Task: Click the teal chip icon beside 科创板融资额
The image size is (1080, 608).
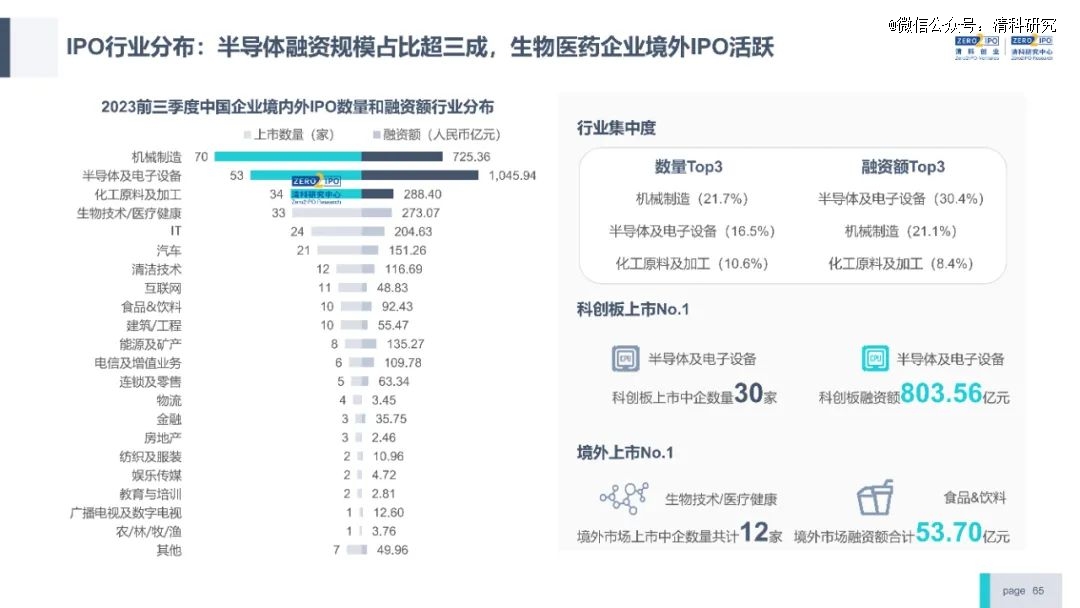Action: point(874,358)
